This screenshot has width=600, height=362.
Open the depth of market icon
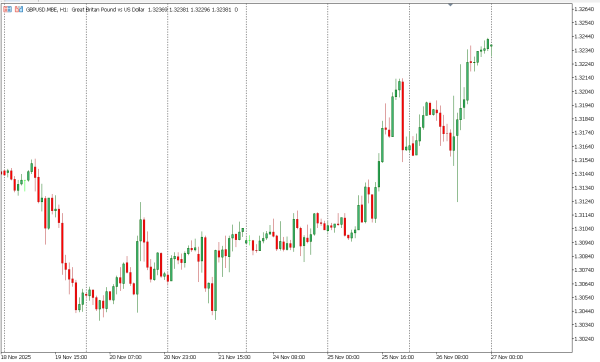(19, 9)
